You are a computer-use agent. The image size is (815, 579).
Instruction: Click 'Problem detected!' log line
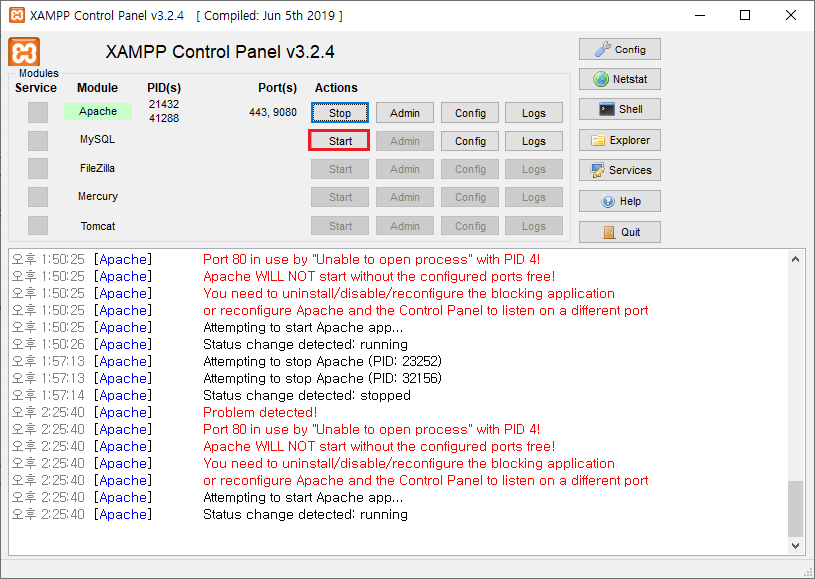(260, 412)
